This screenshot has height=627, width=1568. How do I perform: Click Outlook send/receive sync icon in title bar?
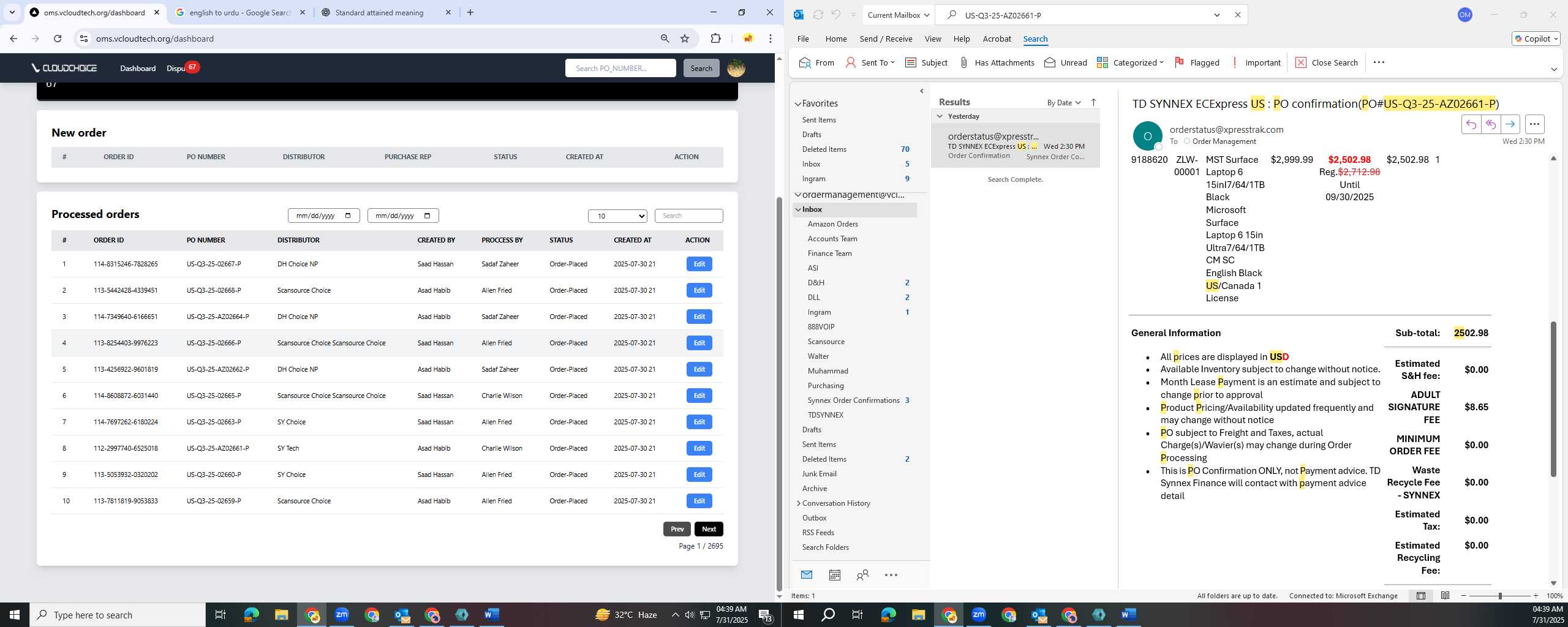pos(818,15)
